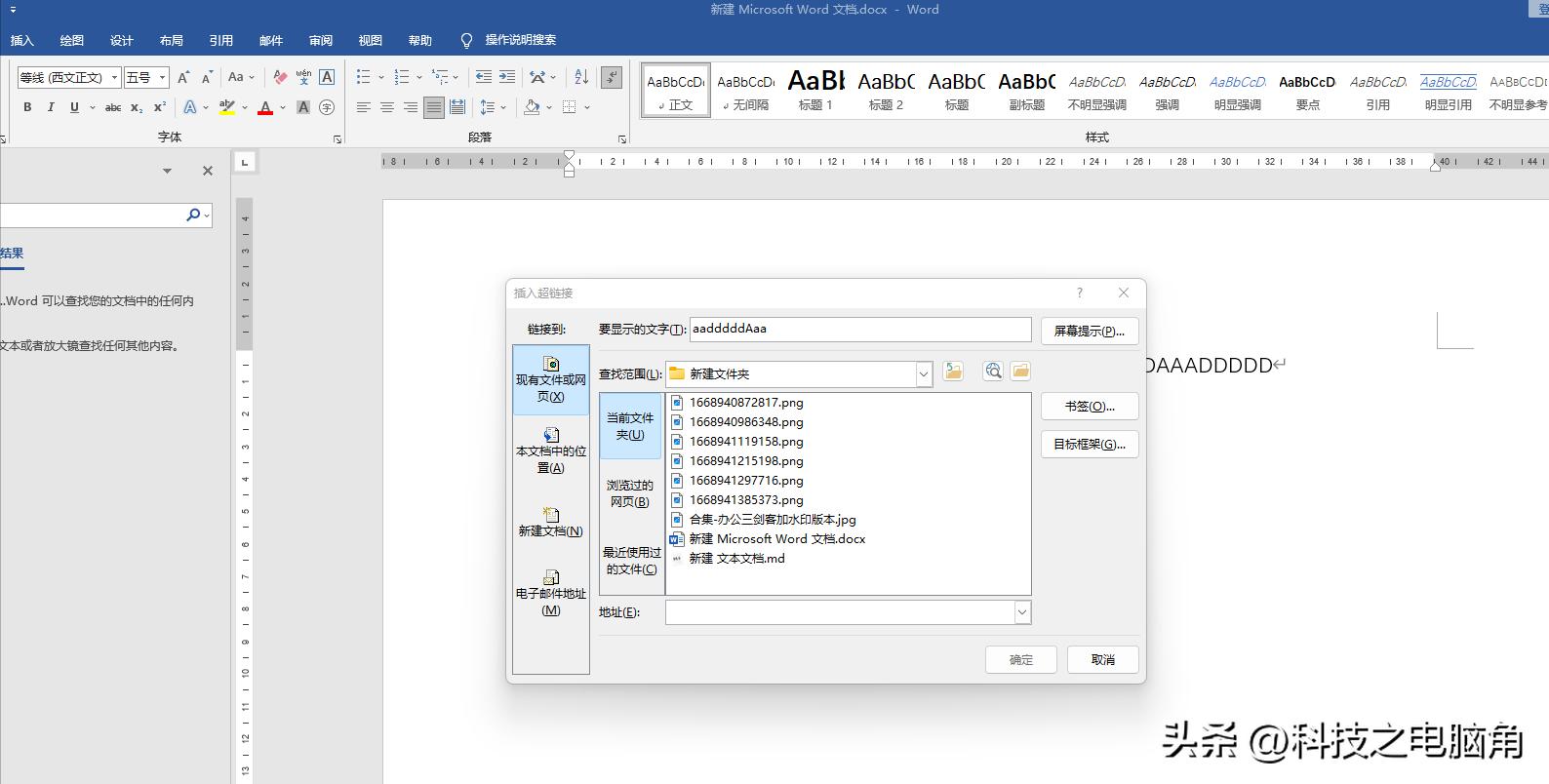
Task: Apply the red font color
Action: (x=265, y=107)
